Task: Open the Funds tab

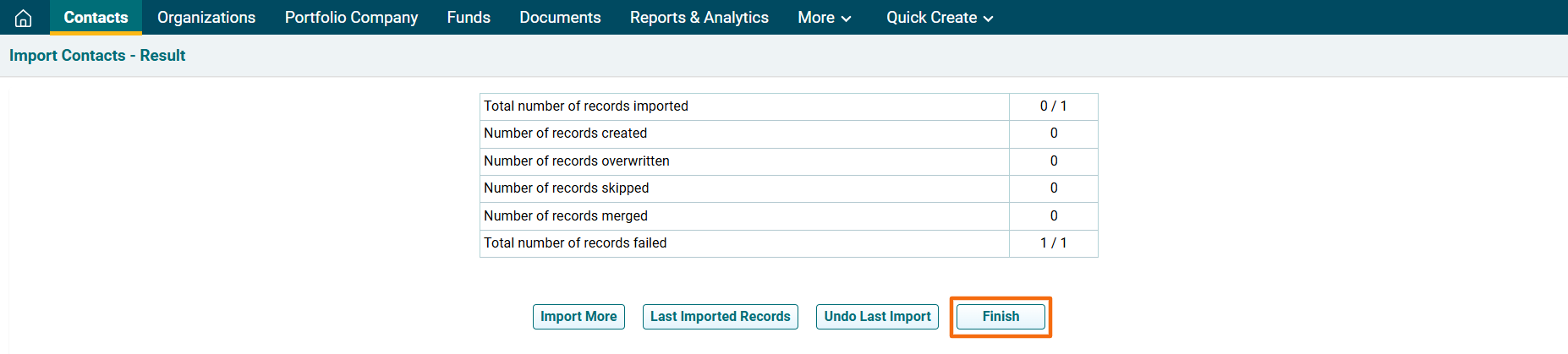Action: click(469, 18)
